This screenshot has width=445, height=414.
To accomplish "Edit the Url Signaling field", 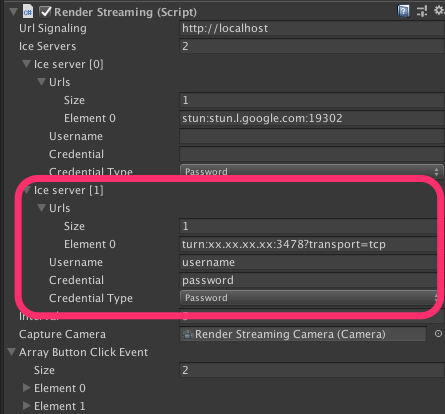I will pyautogui.click(x=312, y=28).
